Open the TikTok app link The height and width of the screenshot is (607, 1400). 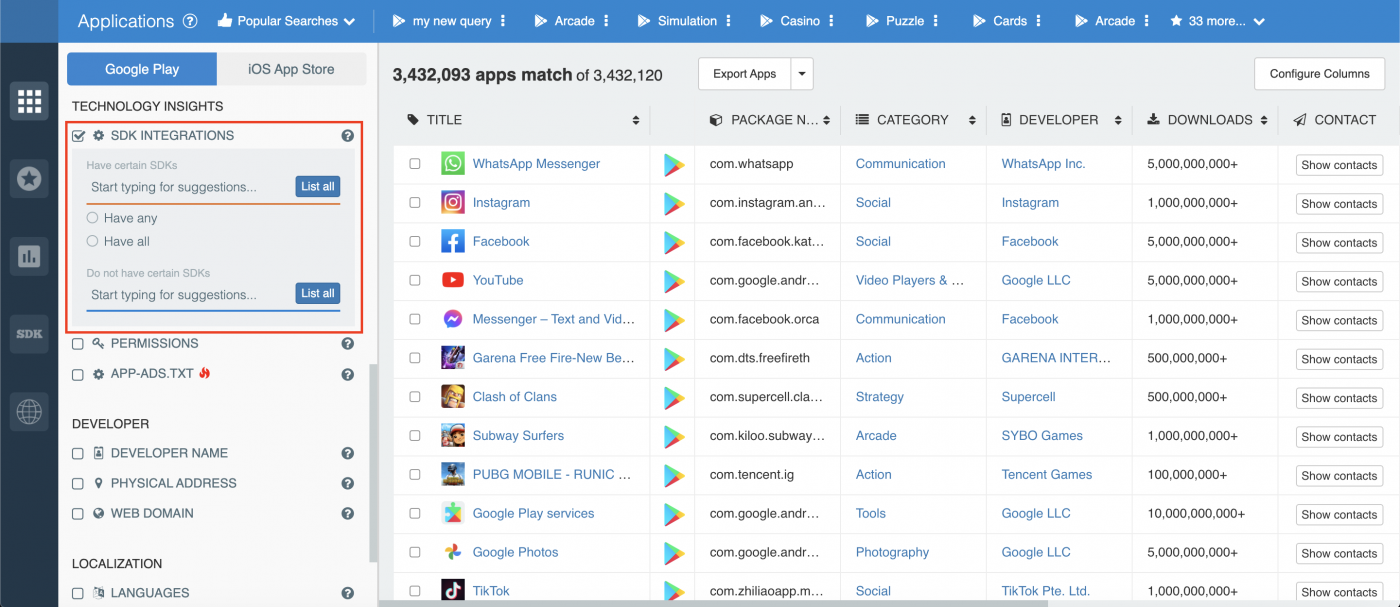pyautogui.click(x=491, y=591)
